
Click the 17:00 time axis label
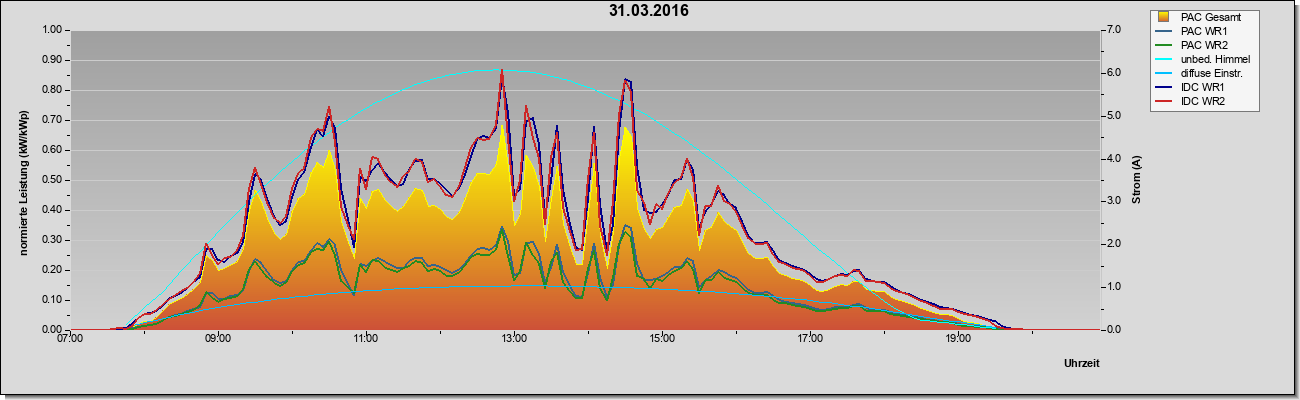point(810,340)
